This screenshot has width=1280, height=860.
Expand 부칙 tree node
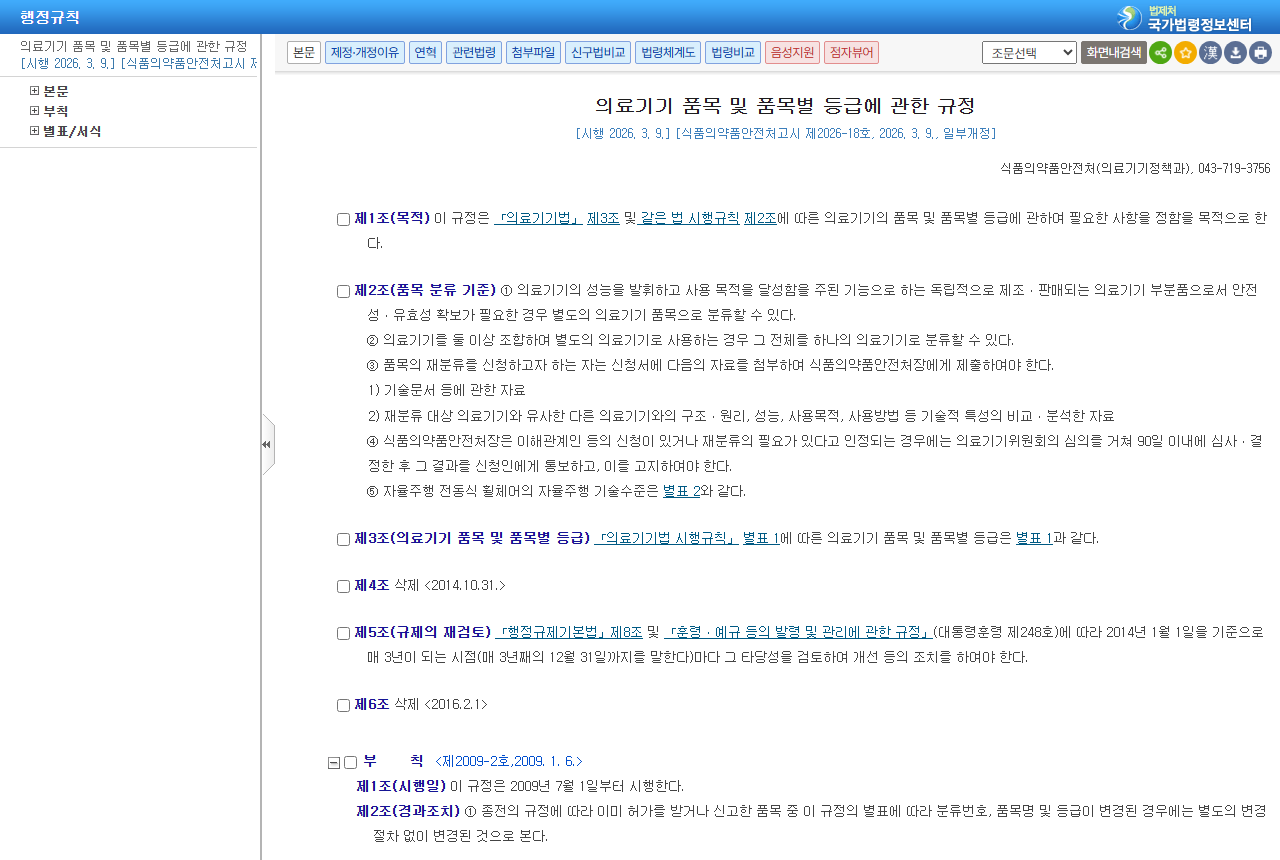[34, 111]
